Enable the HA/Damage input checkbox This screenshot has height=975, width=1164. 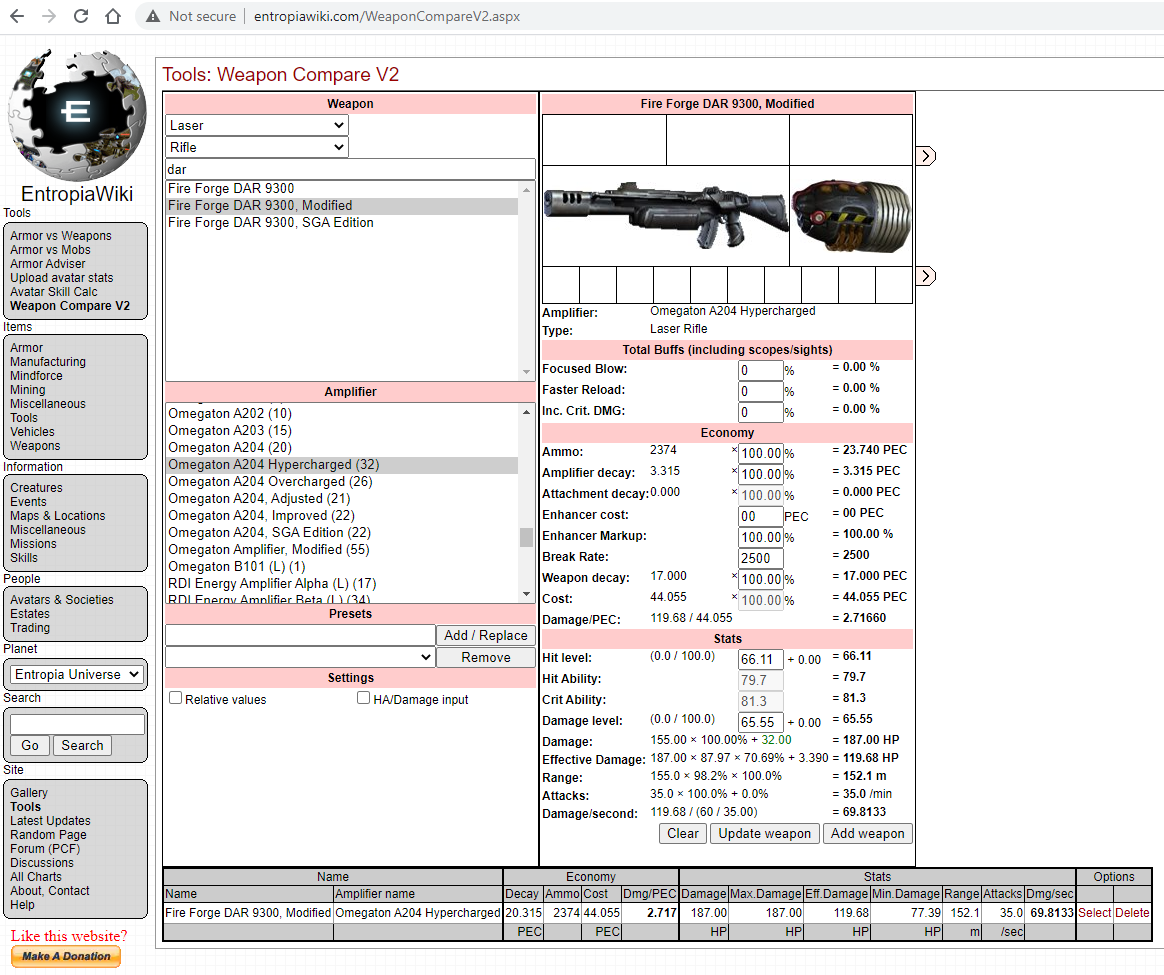point(364,698)
